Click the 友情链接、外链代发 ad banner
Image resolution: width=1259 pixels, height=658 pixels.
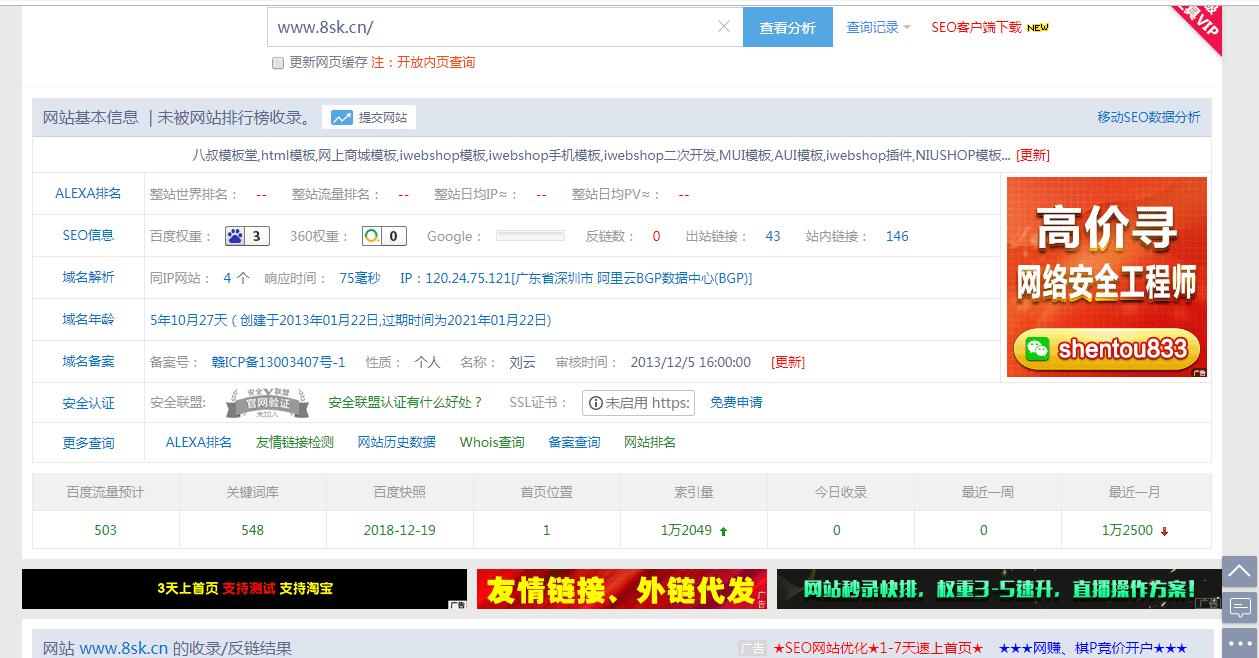tap(622, 589)
